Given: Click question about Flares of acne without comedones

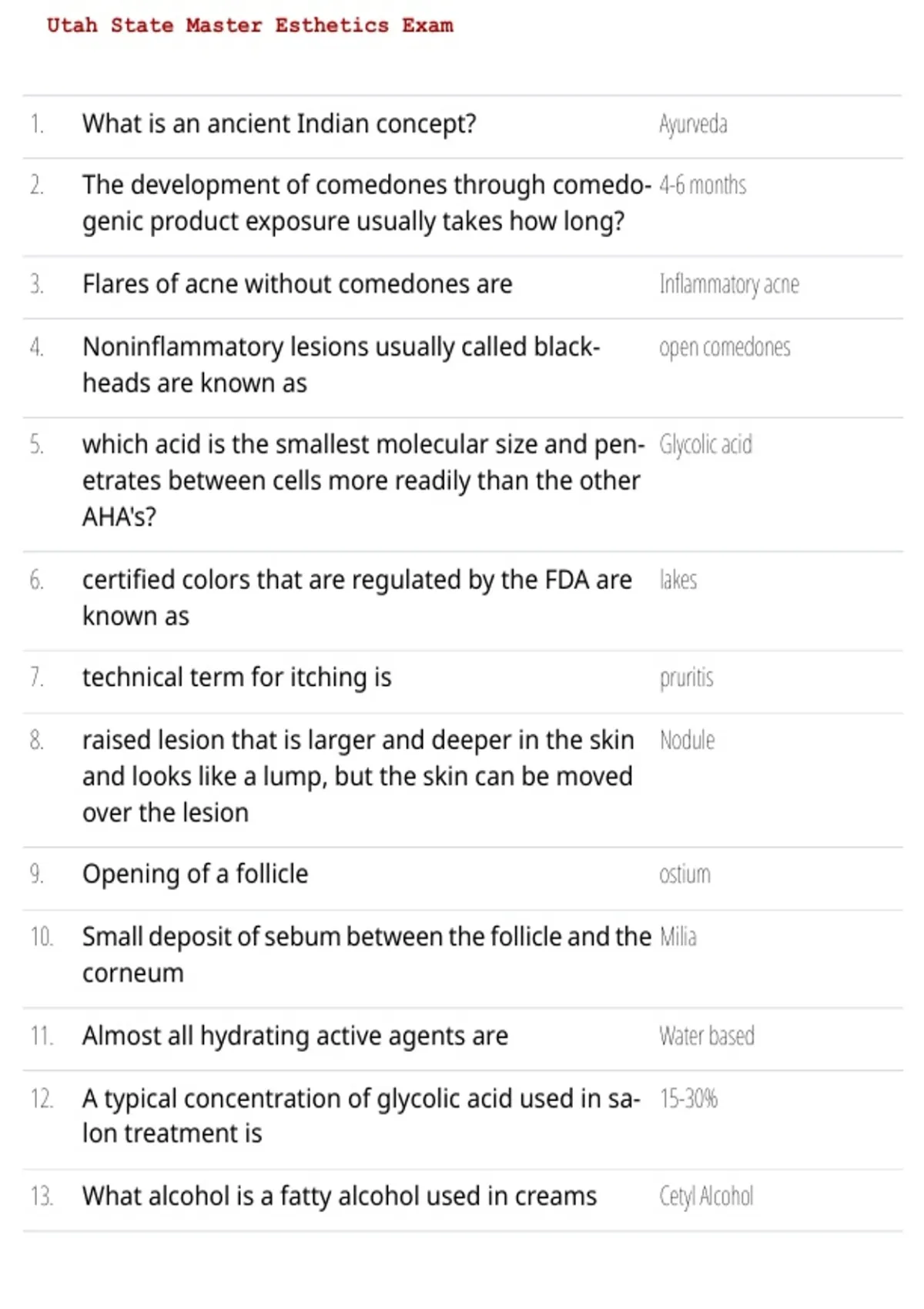Looking at the screenshot, I should (297, 284).
